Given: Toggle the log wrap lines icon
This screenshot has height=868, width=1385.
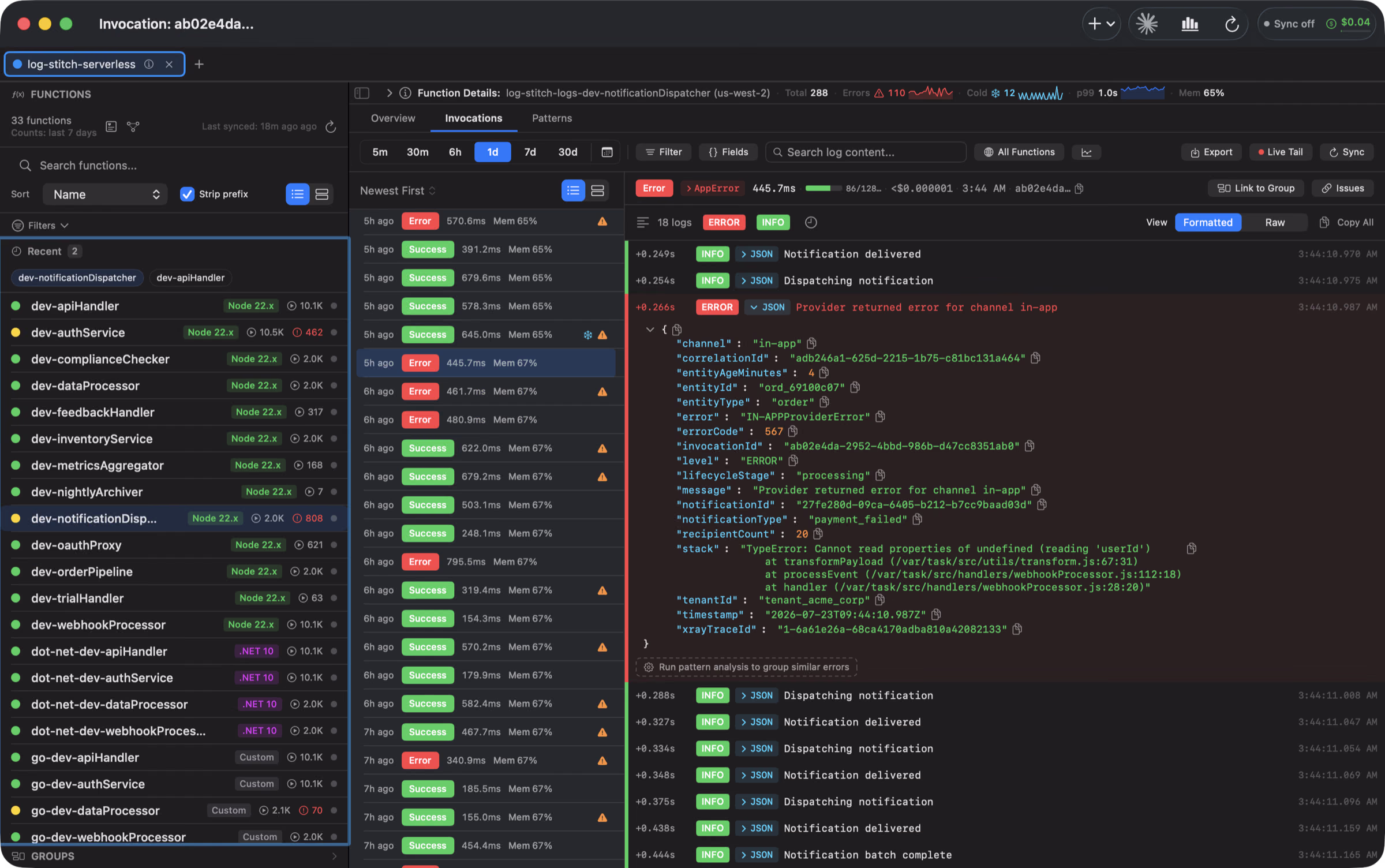Looking at the screenshot, I should [x=642, y=222].
